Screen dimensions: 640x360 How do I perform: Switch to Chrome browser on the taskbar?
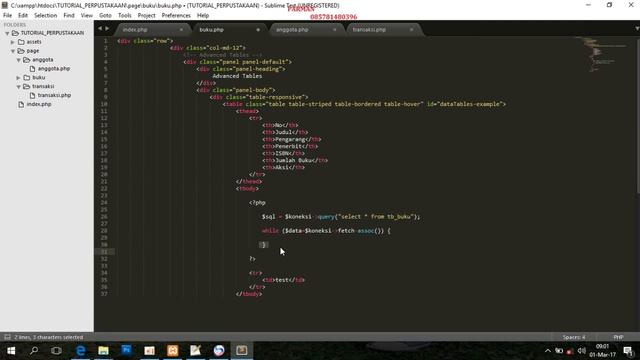(219, 351)
